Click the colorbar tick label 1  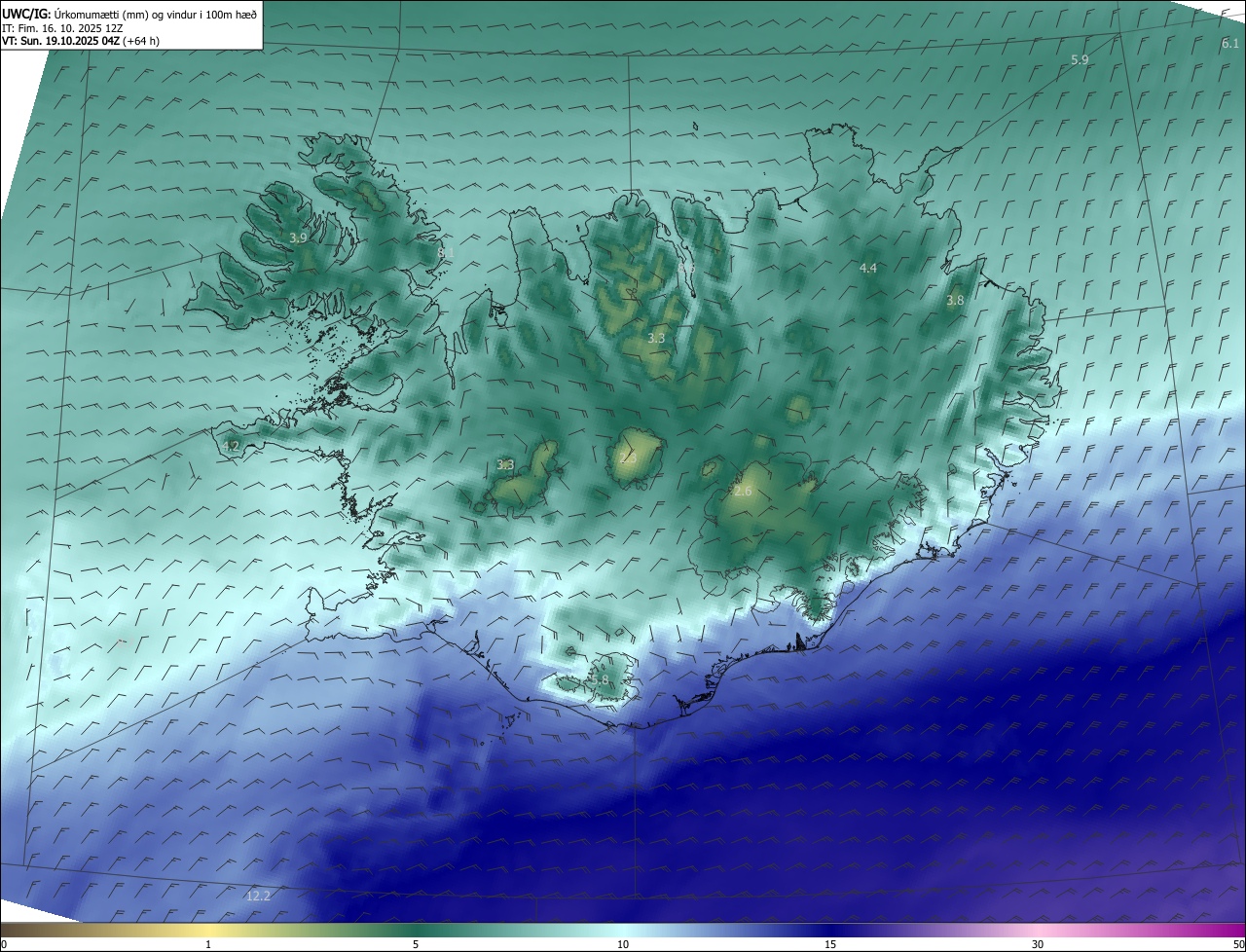pos(209,944)
